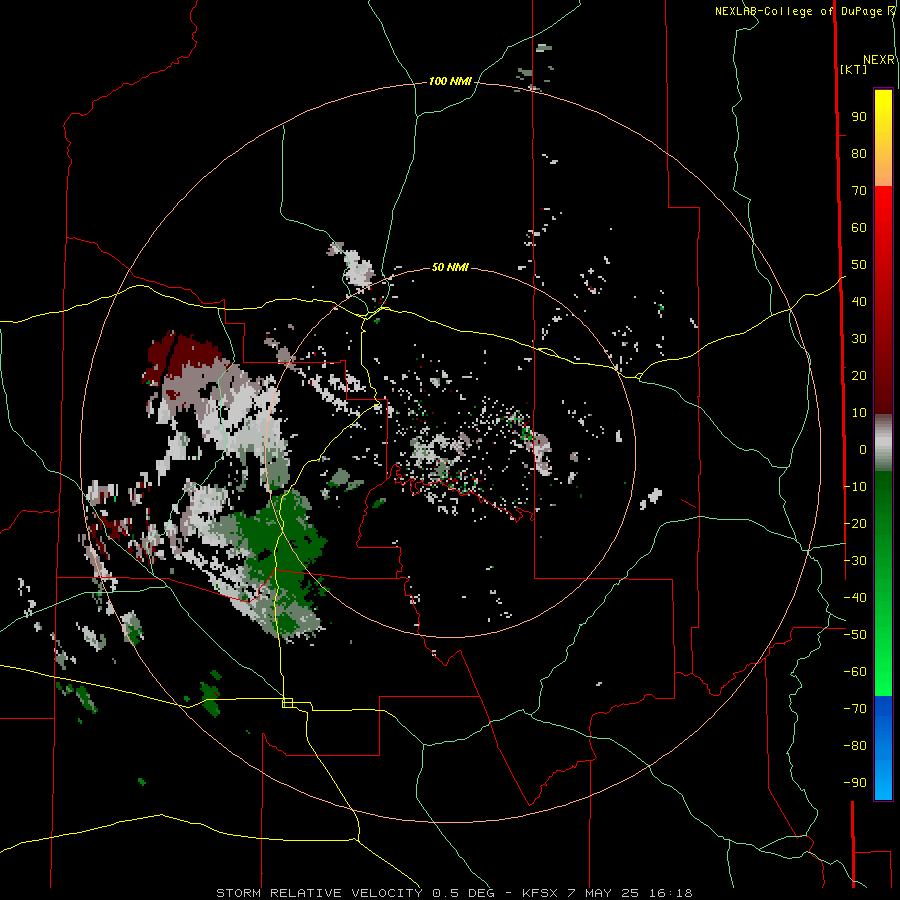Click the -40 value on velocity scale

click(855, 598)
